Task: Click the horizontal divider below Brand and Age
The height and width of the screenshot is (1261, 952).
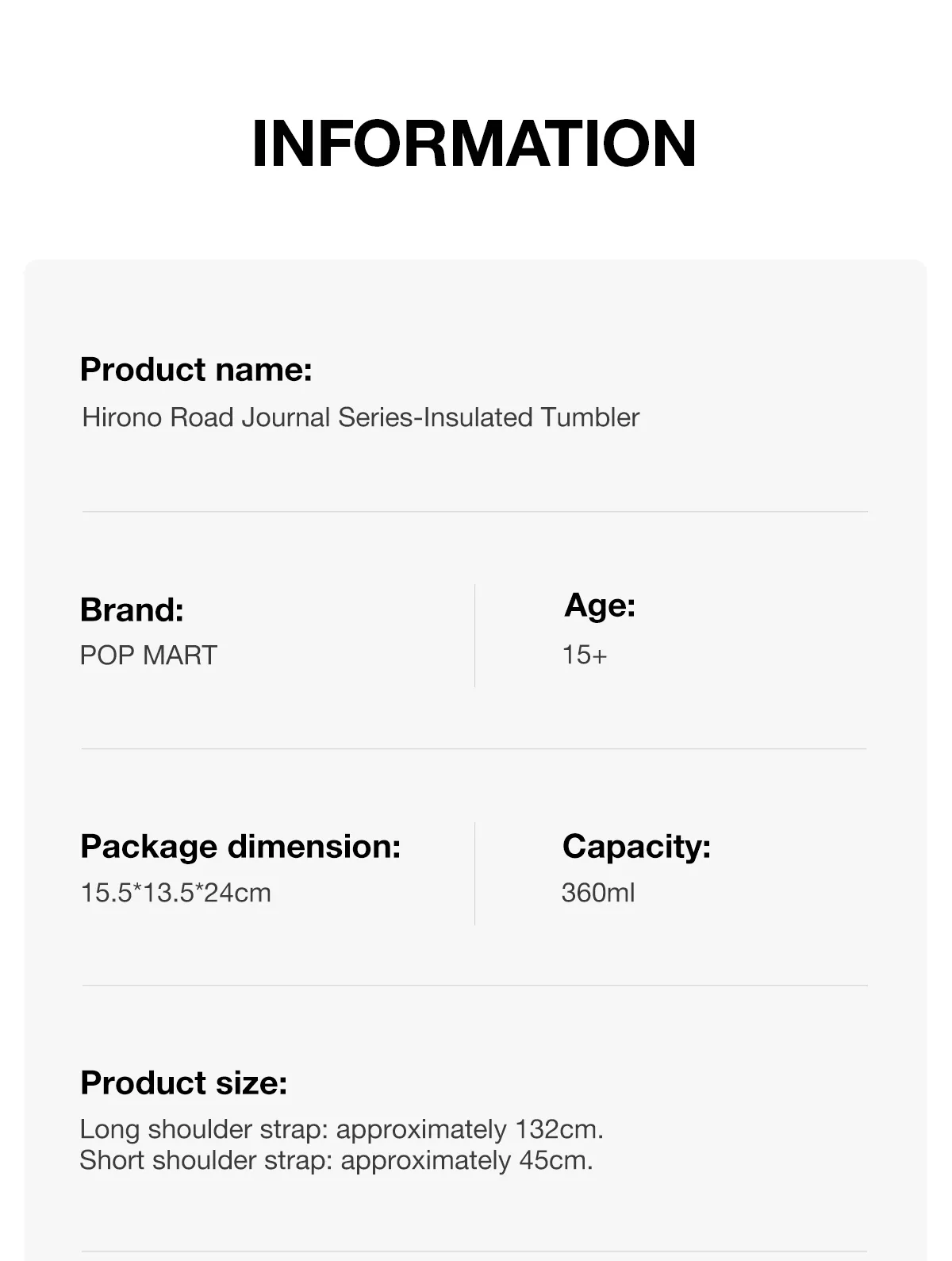Action: point(474,748)
